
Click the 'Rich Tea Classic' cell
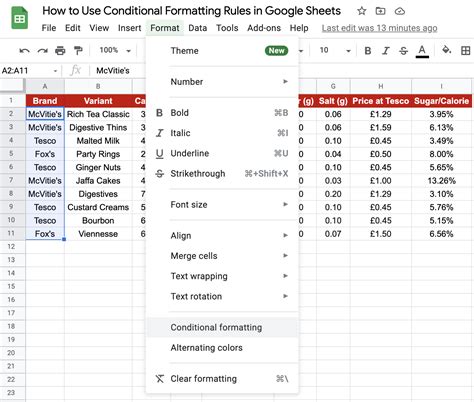point(98,114)
